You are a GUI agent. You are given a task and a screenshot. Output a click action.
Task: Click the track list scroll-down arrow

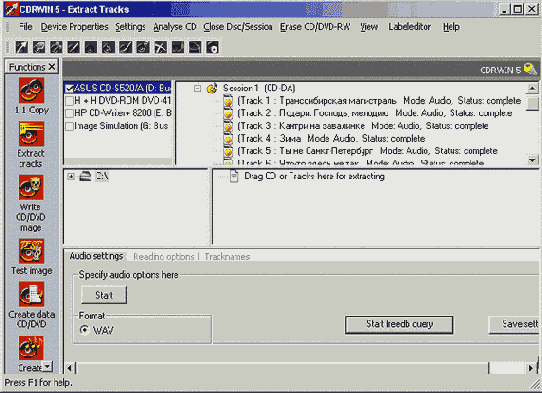(533, 160)
